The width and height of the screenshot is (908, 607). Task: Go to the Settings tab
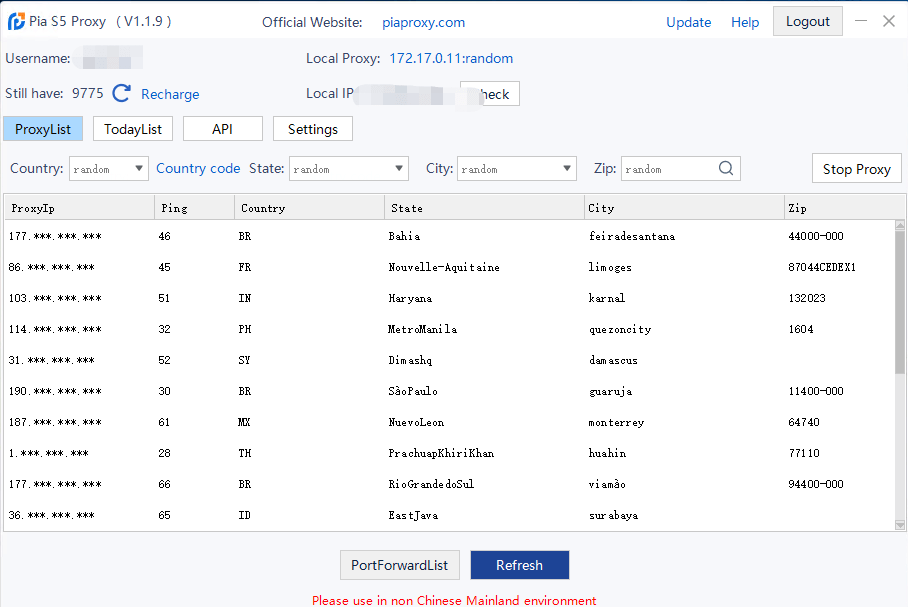pyautogui.click(x=312, y=128)
